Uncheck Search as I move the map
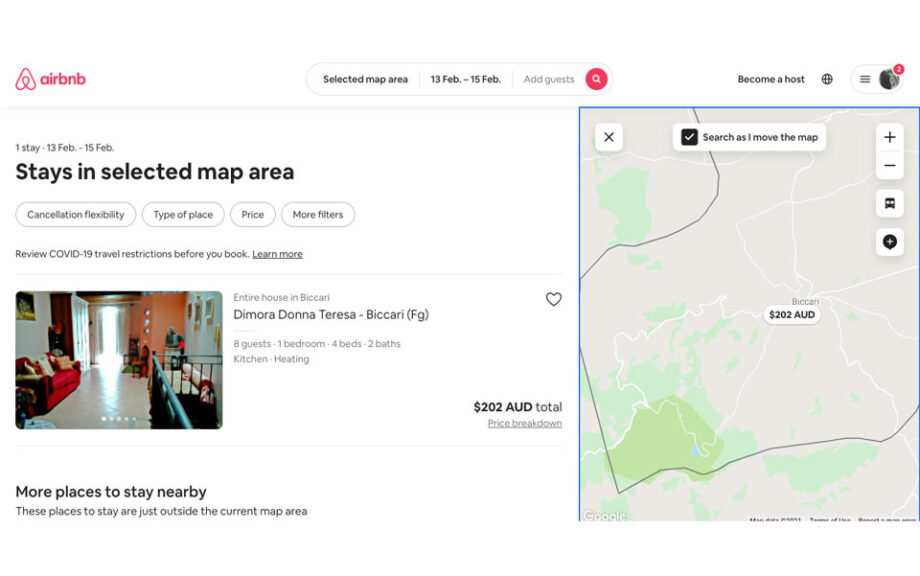 (x=689, y=137)
